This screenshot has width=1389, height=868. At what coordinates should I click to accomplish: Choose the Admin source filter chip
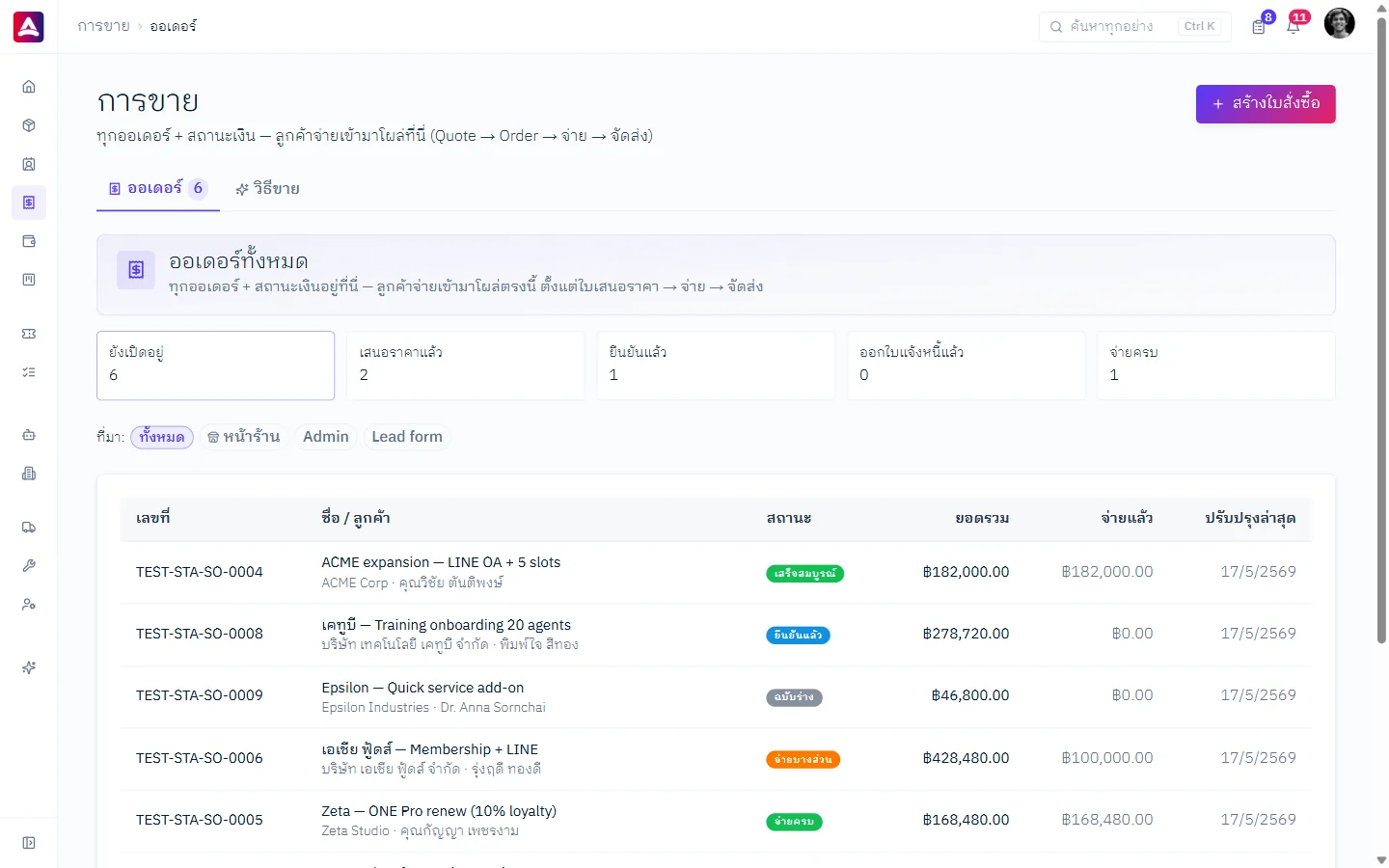coord(326,437)
